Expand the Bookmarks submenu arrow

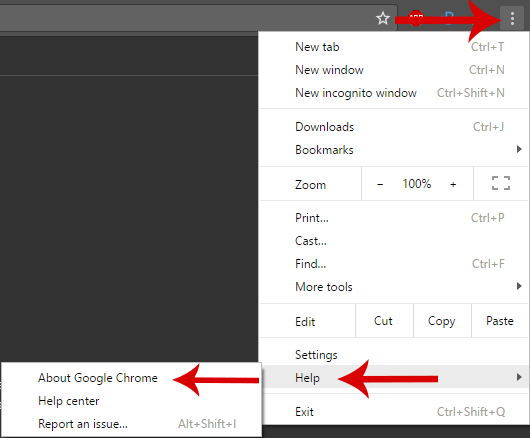[519, 149]
